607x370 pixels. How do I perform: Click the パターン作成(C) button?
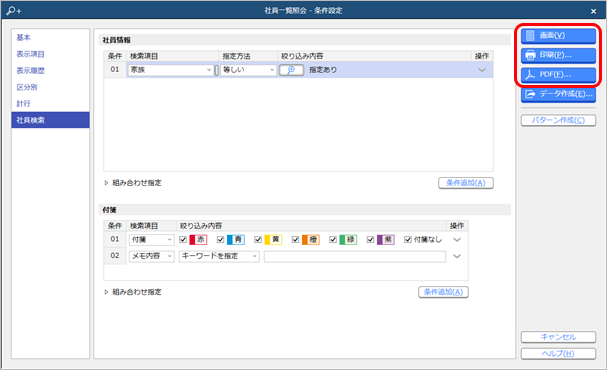[x=558, y=120]
